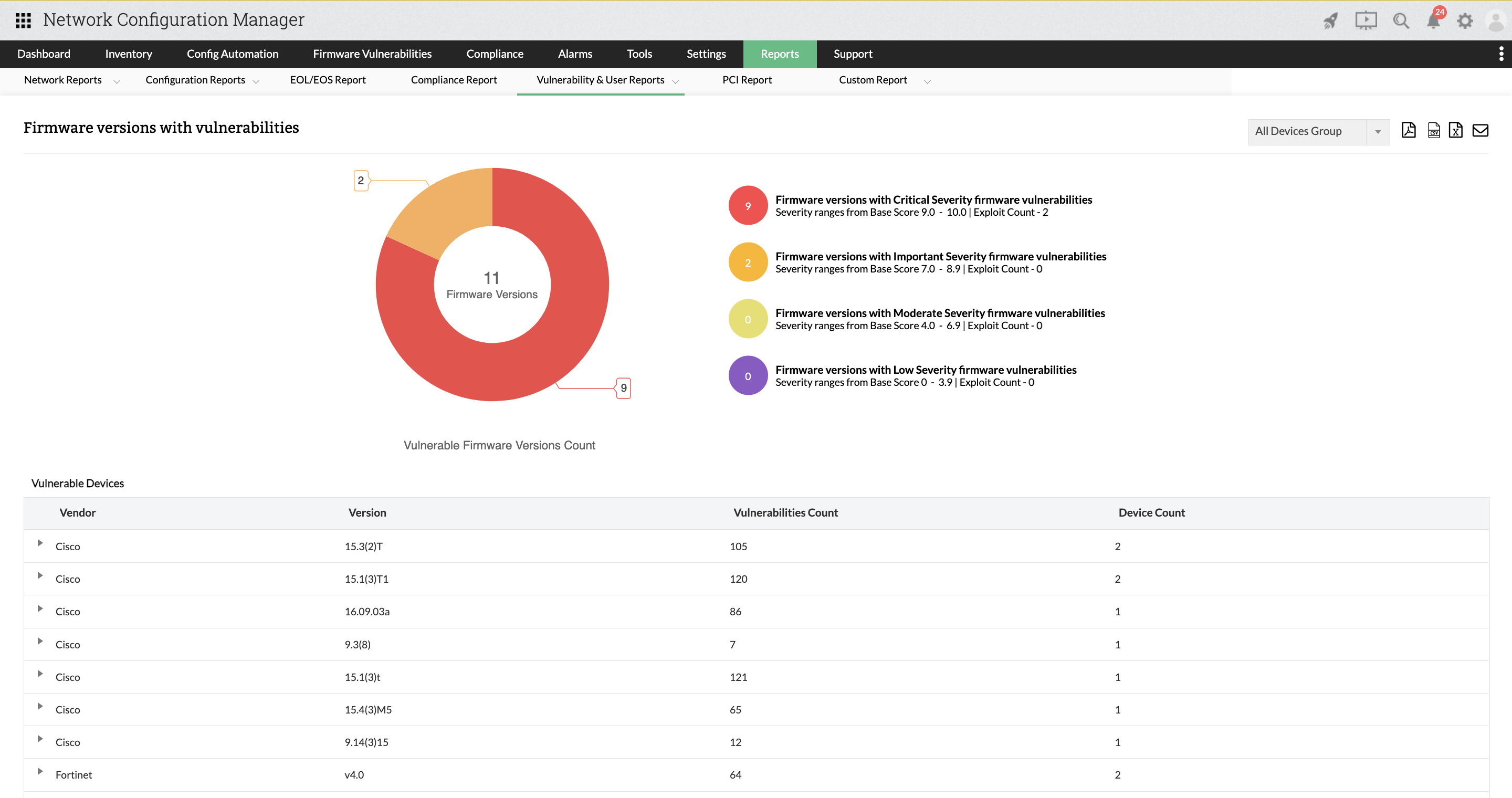Screen dimensions: 1512x798
Task: Open the PCI Report link
Action: coord(747,80)
